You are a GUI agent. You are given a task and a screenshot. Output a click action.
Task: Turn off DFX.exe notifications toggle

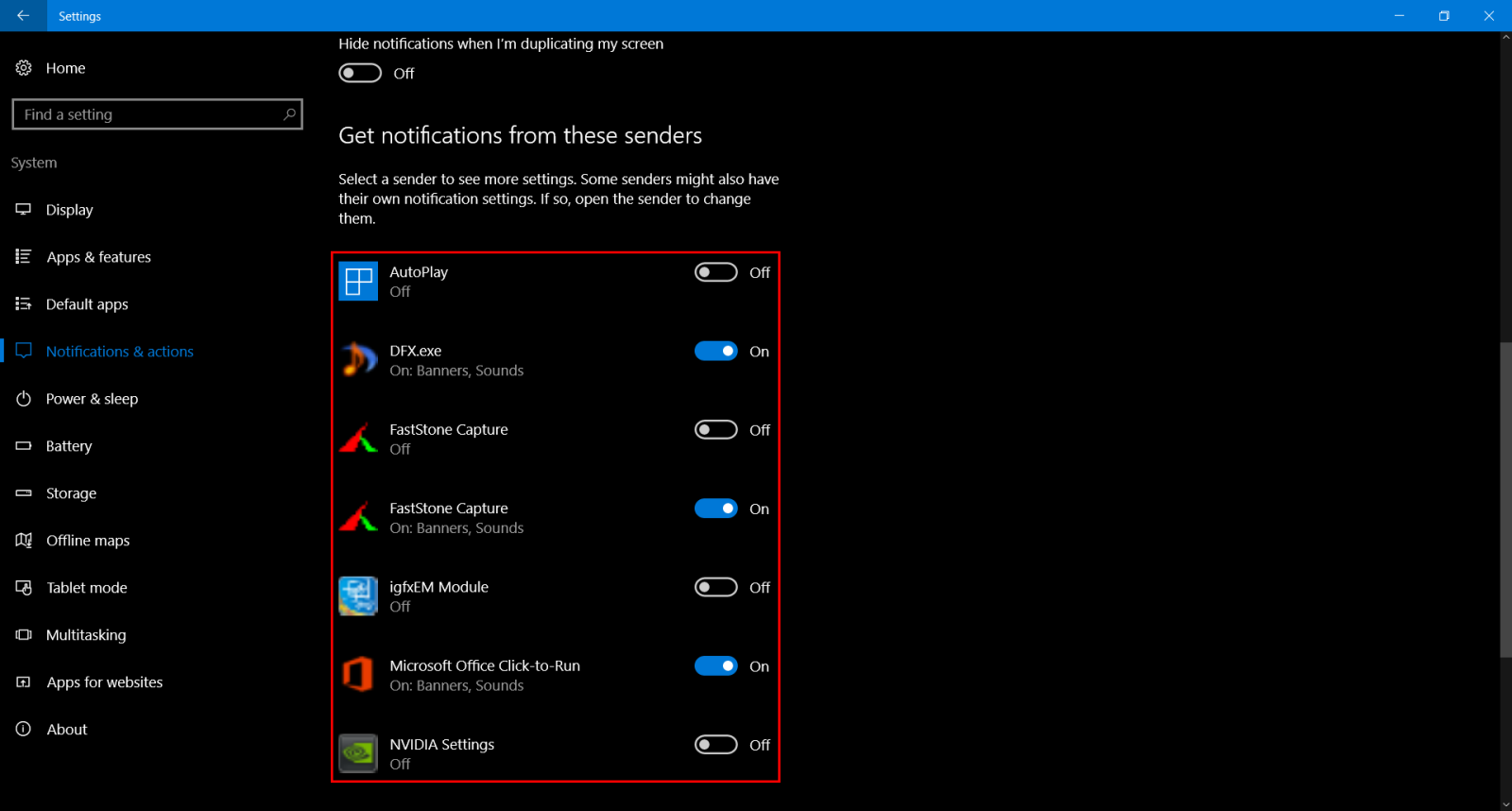(x=715, y=351)
